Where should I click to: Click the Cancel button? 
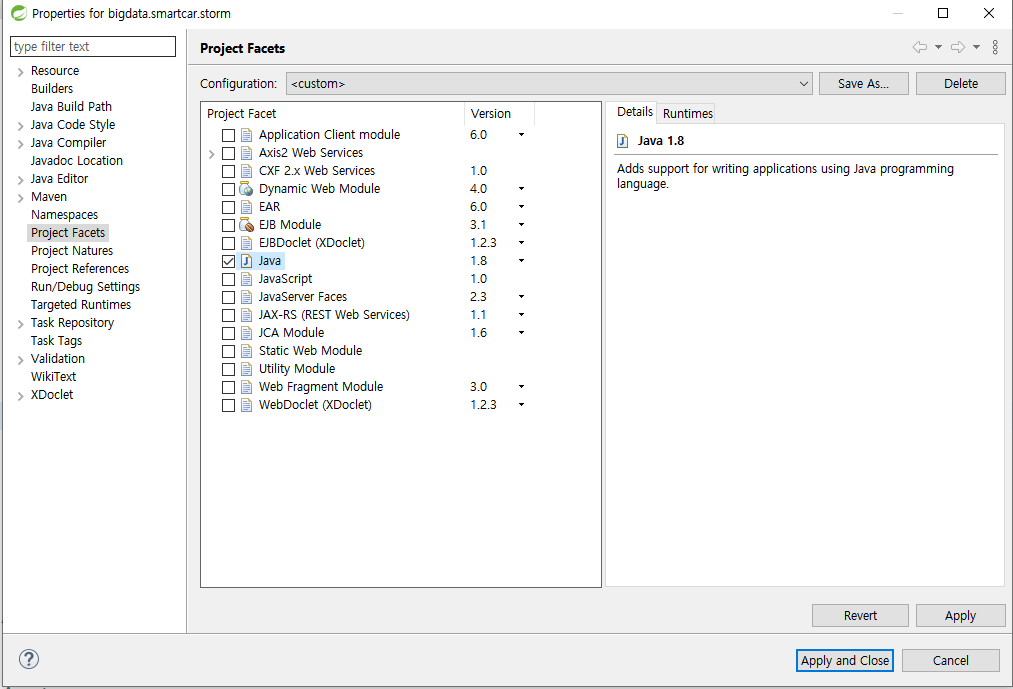coord(950,660)
